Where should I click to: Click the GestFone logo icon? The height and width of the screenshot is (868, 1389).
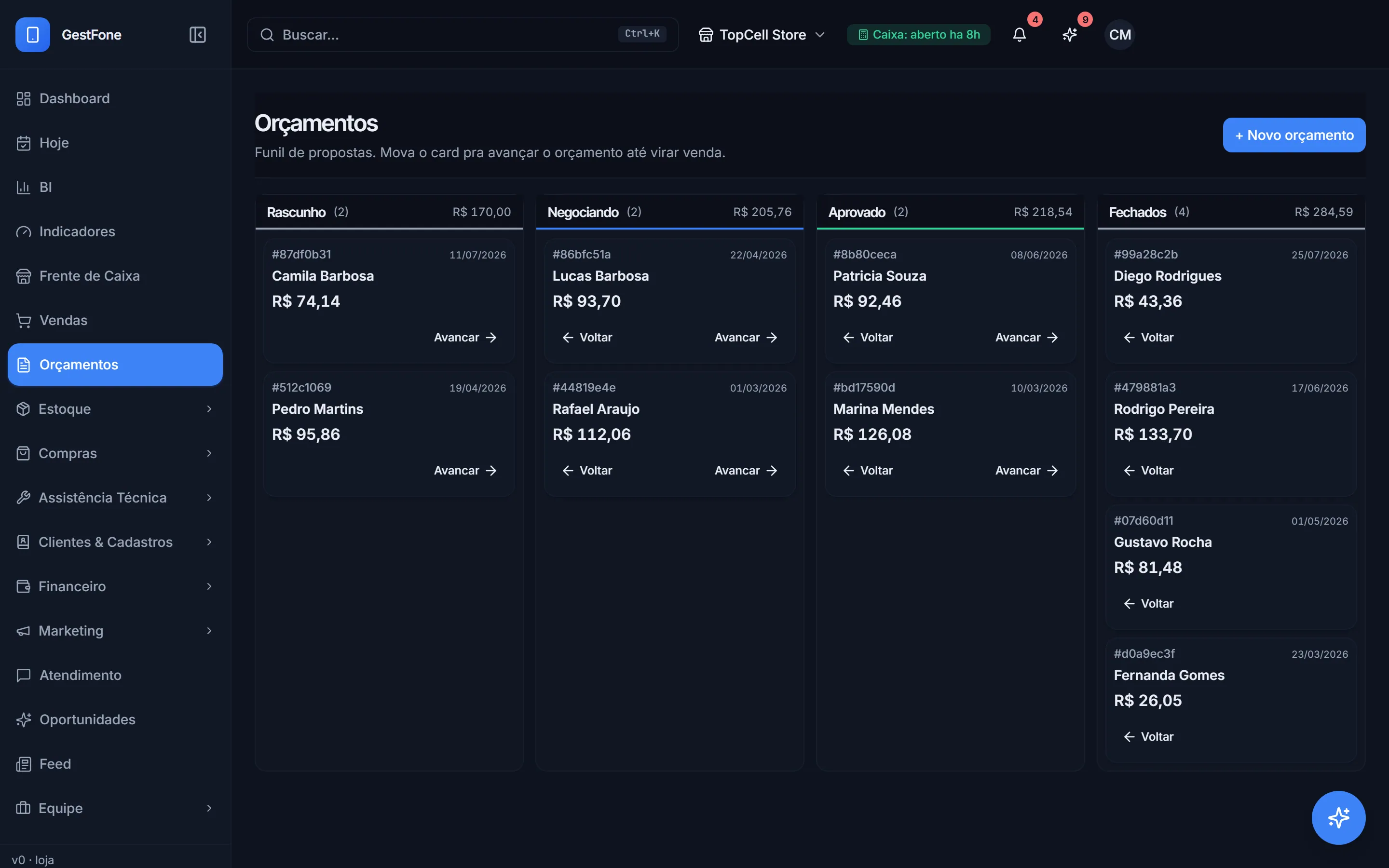pos(33,34)
